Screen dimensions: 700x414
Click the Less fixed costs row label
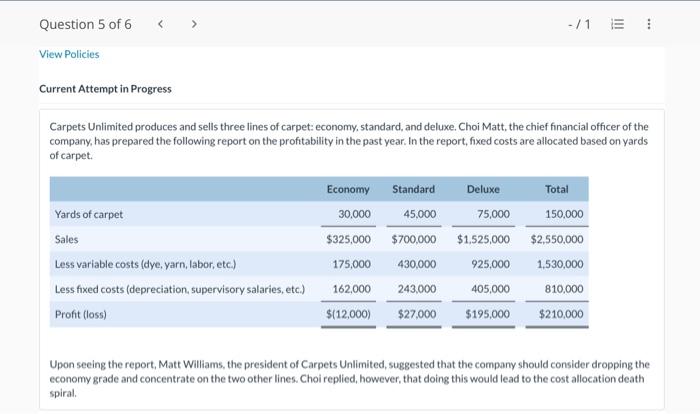click(179, 289)
